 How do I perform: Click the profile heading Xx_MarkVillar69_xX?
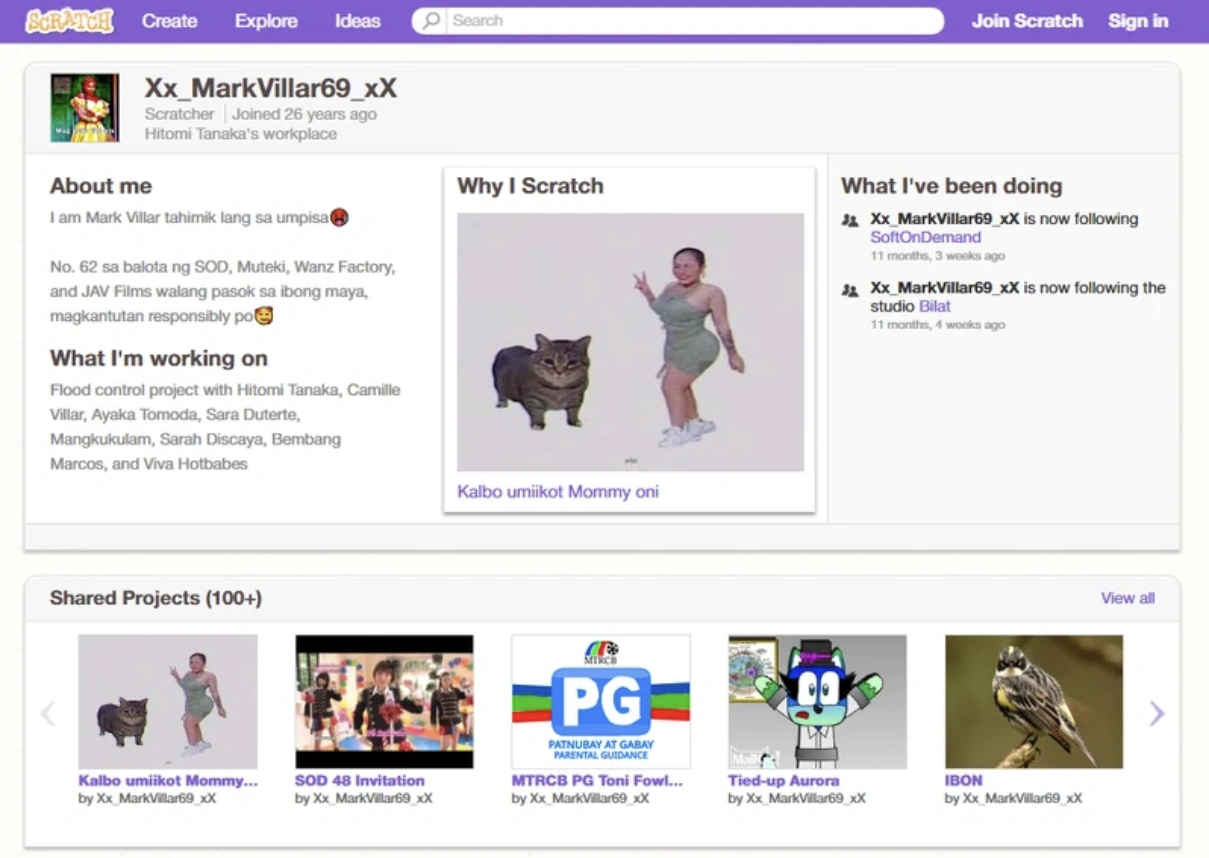271,89
